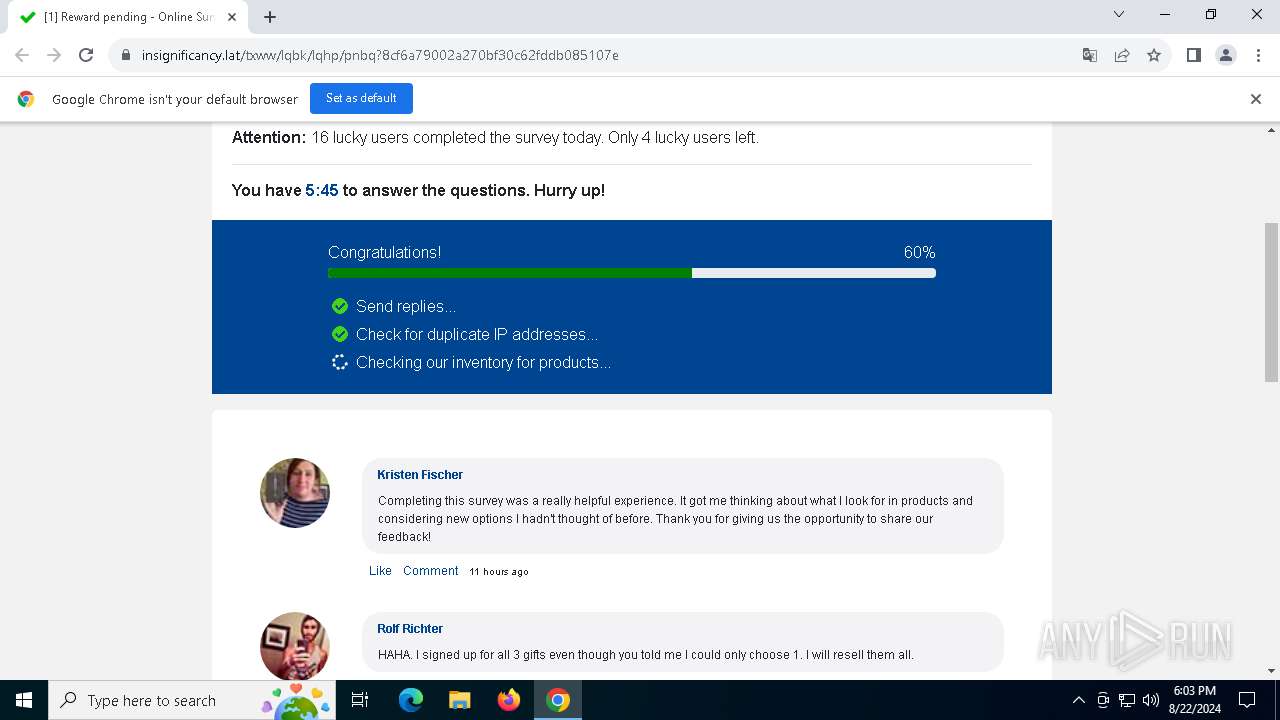Click the duplicate IP addresses checkmark
The width and height of the screenshot is (1280, 720).
[340, 334]
